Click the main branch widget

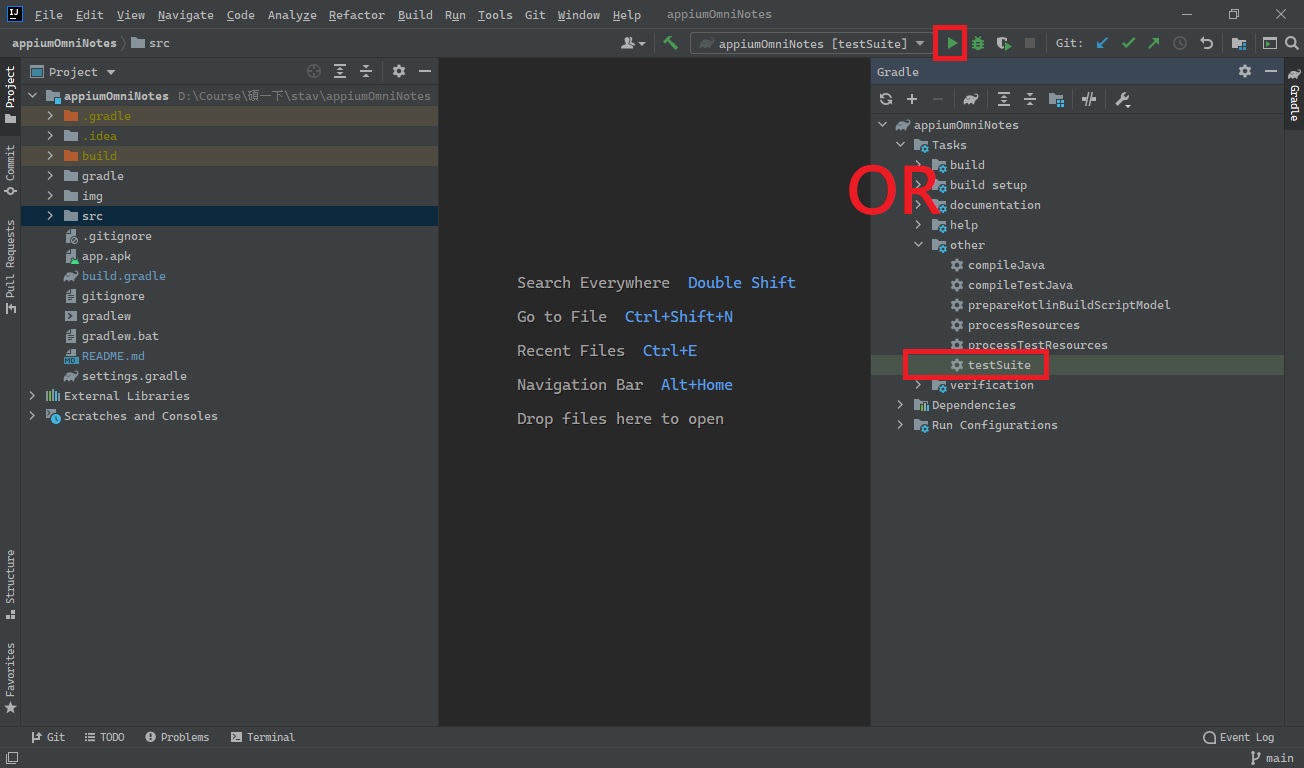tap(1271, 758)
